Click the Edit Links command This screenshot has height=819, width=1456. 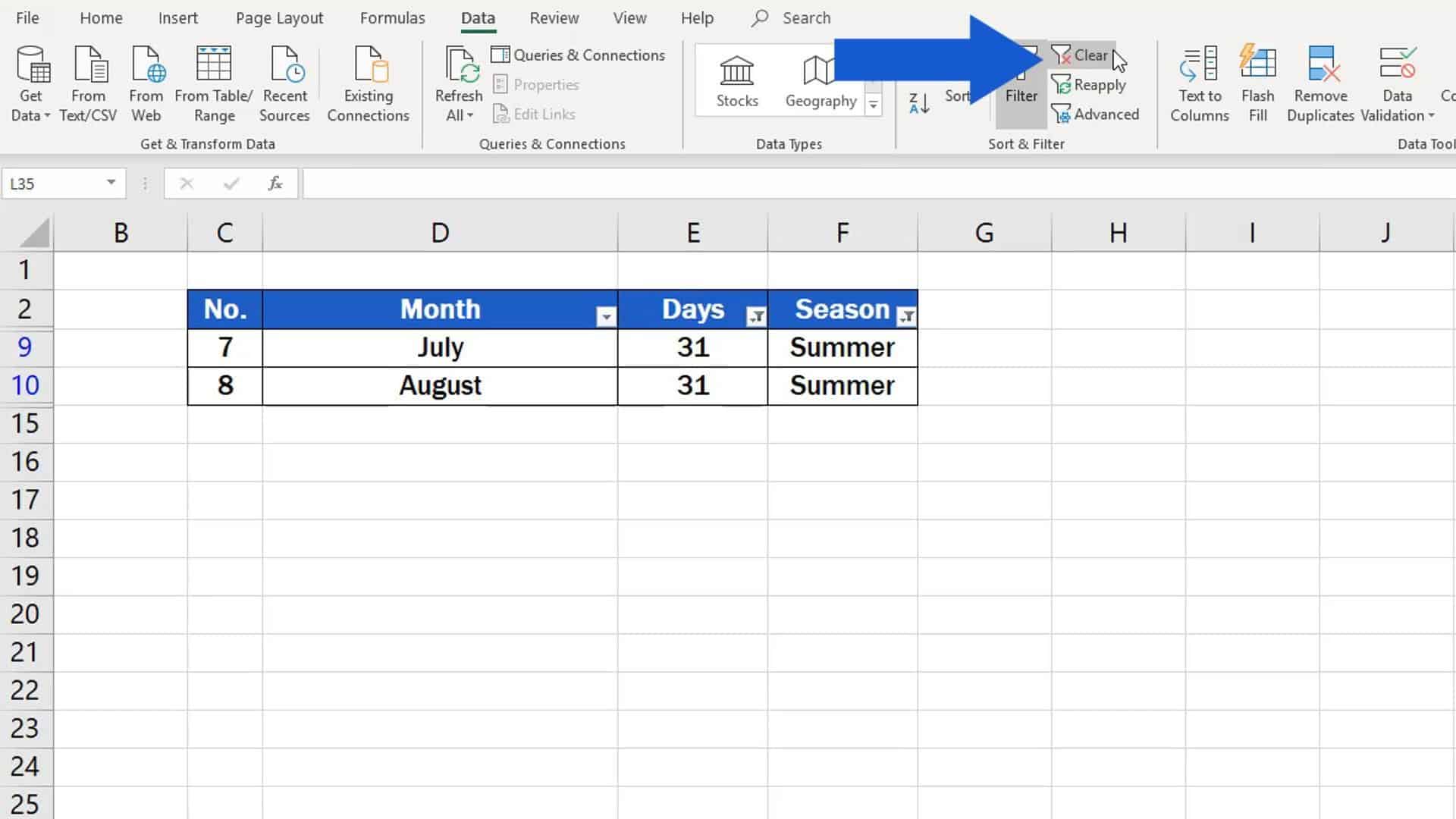(535, 115)
